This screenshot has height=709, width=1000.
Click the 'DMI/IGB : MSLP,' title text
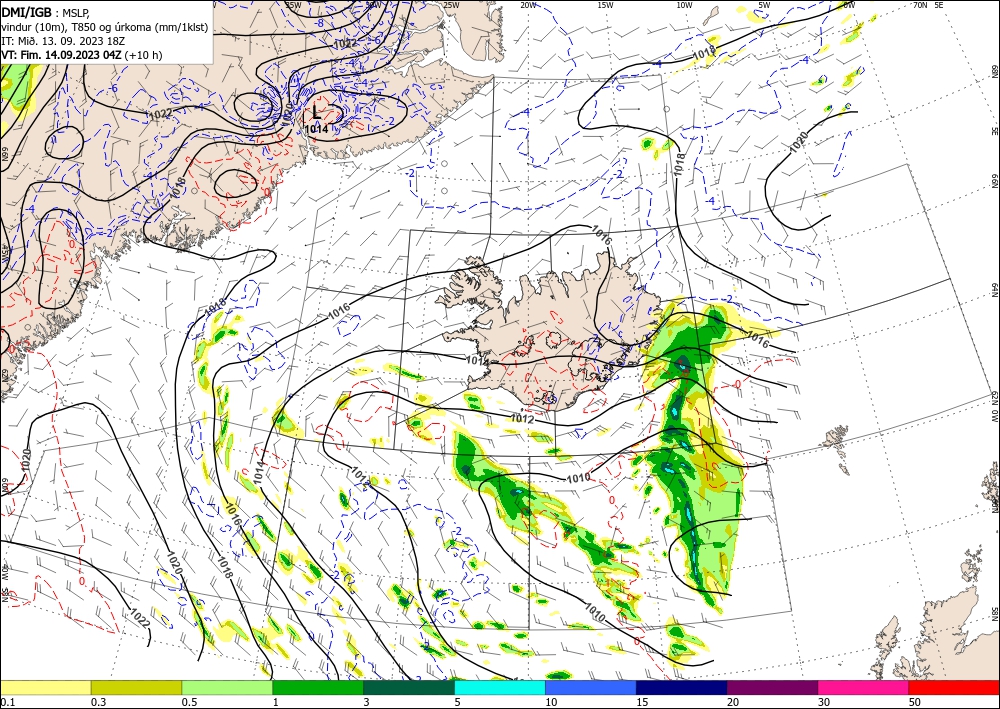pyautogui.click(x=45, y=11)
